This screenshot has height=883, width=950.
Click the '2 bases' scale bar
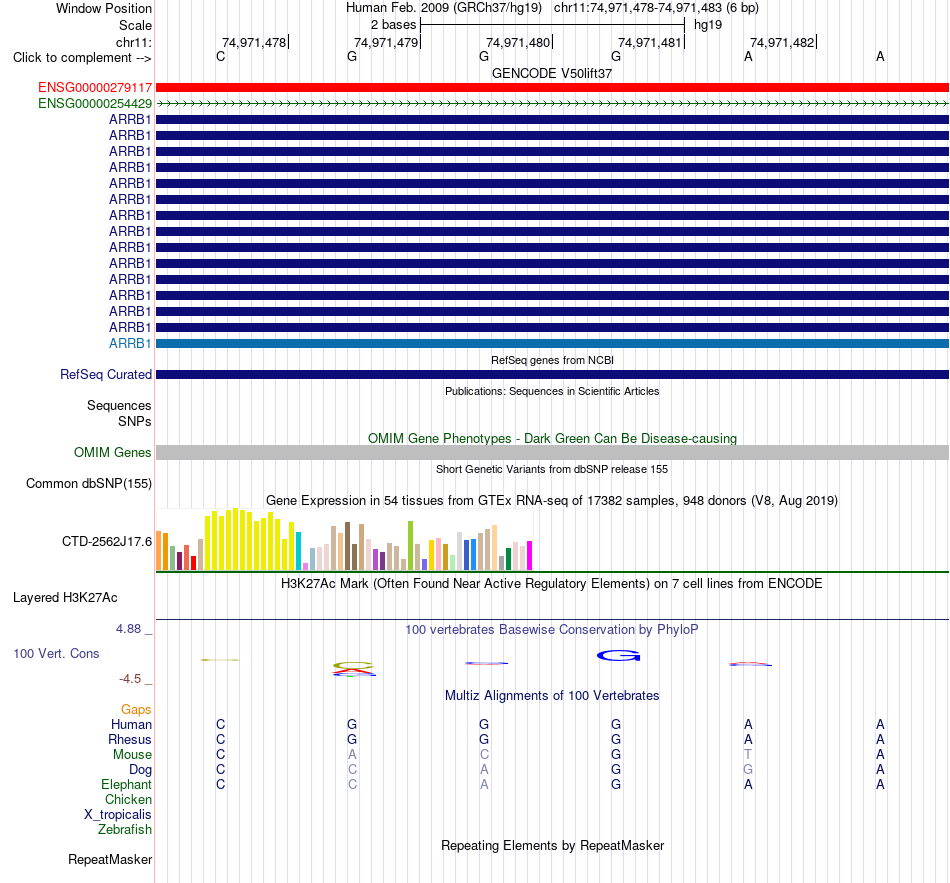pos(552,25)
